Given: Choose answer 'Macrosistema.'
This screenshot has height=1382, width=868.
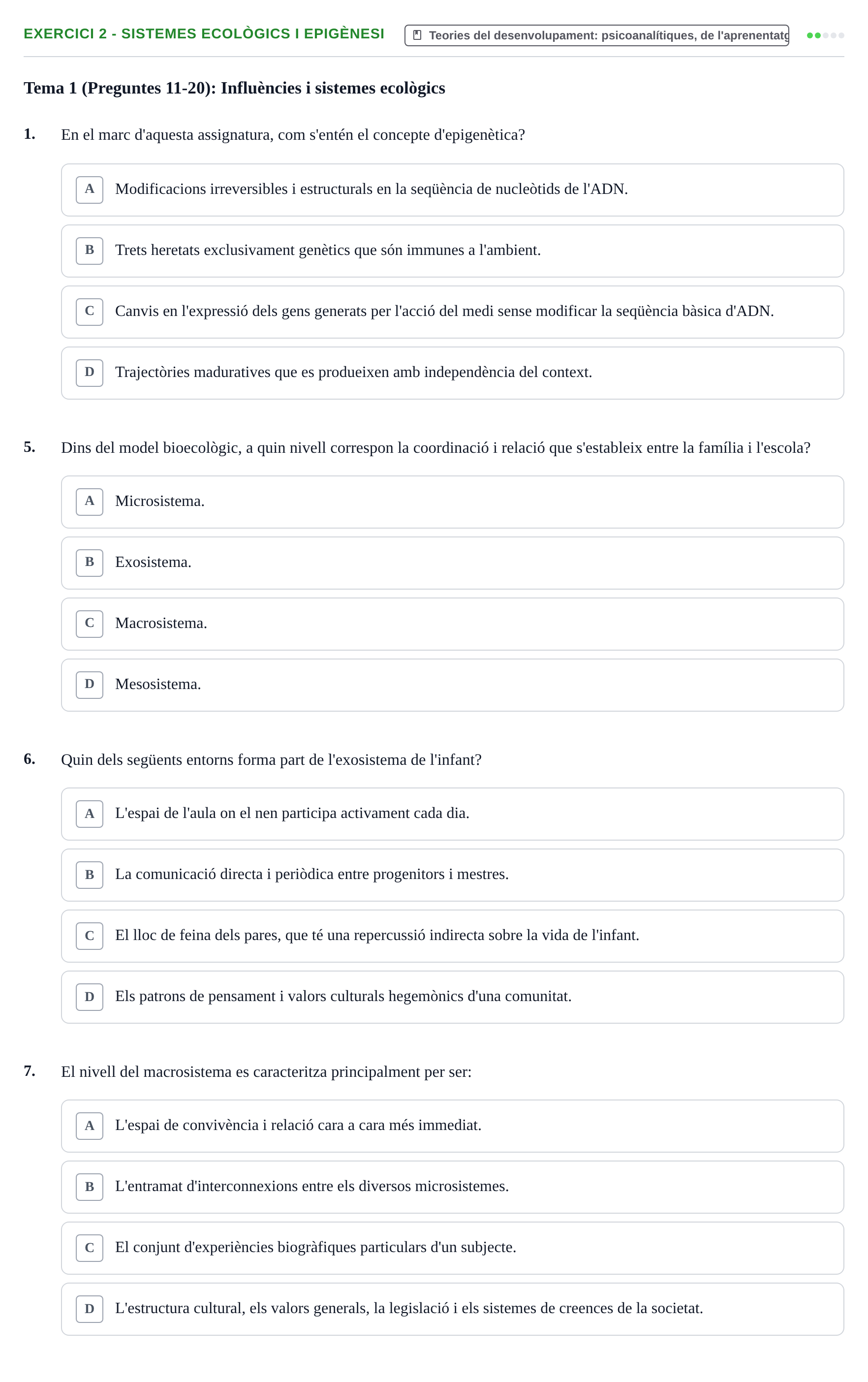Looking at the screenshot, I should (452, 625).
